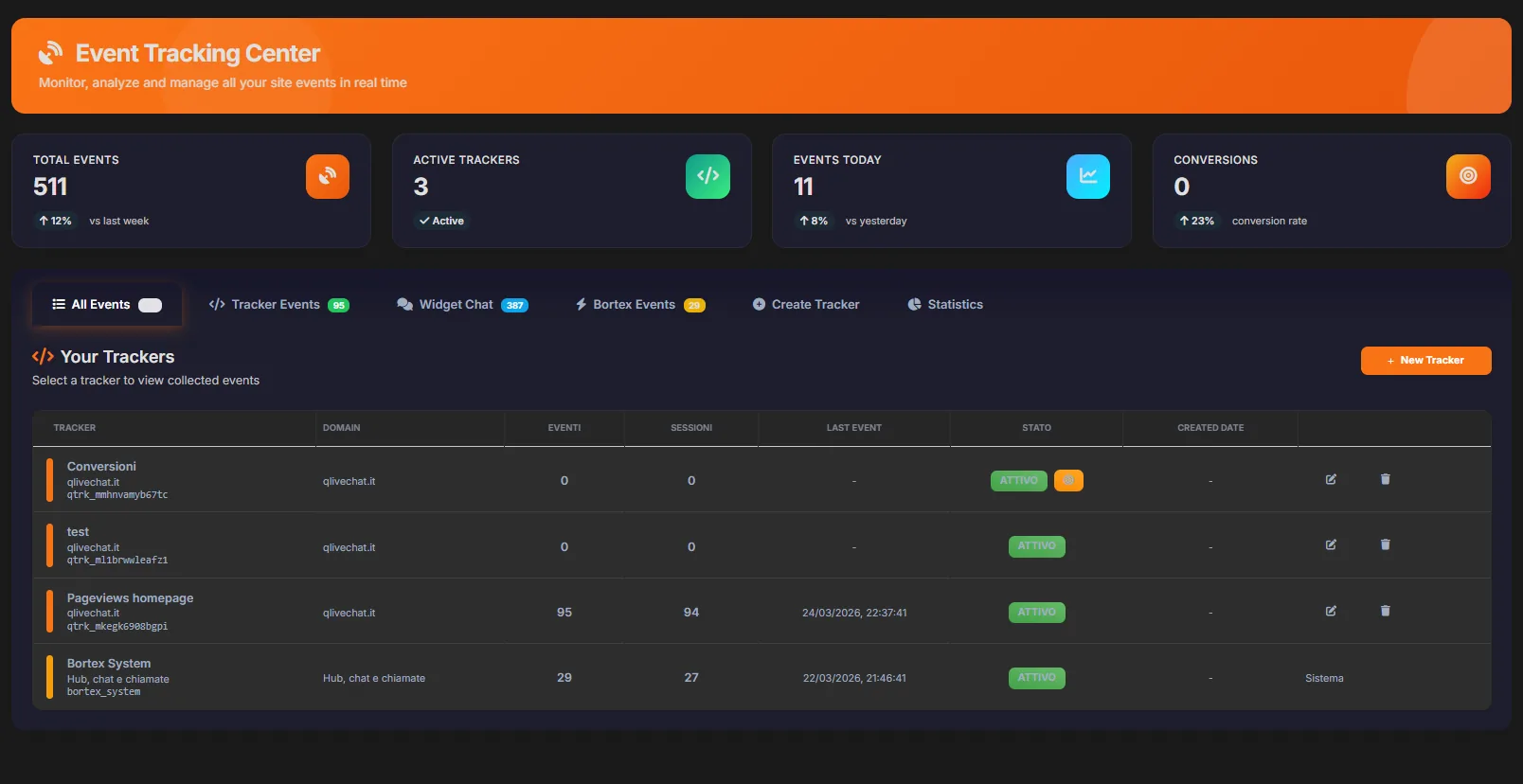Click the EVENTI column header
This screenshot has height=784, width=1523.
(564, 428)
